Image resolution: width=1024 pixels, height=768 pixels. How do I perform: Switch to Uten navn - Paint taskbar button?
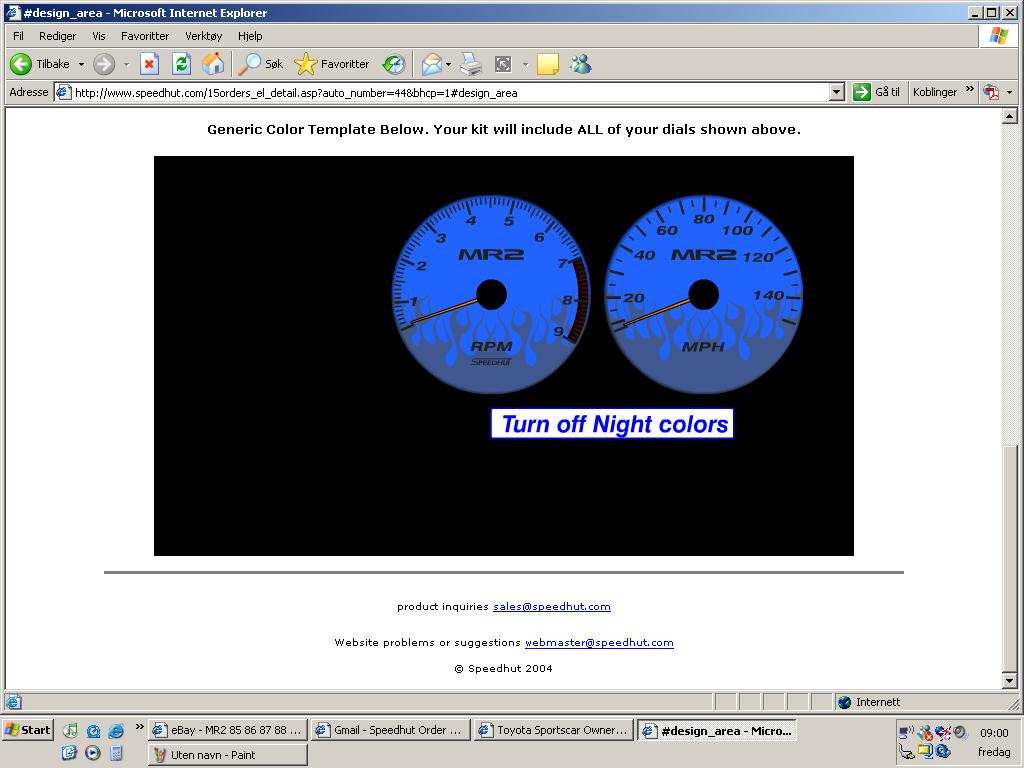pos(227,755)
